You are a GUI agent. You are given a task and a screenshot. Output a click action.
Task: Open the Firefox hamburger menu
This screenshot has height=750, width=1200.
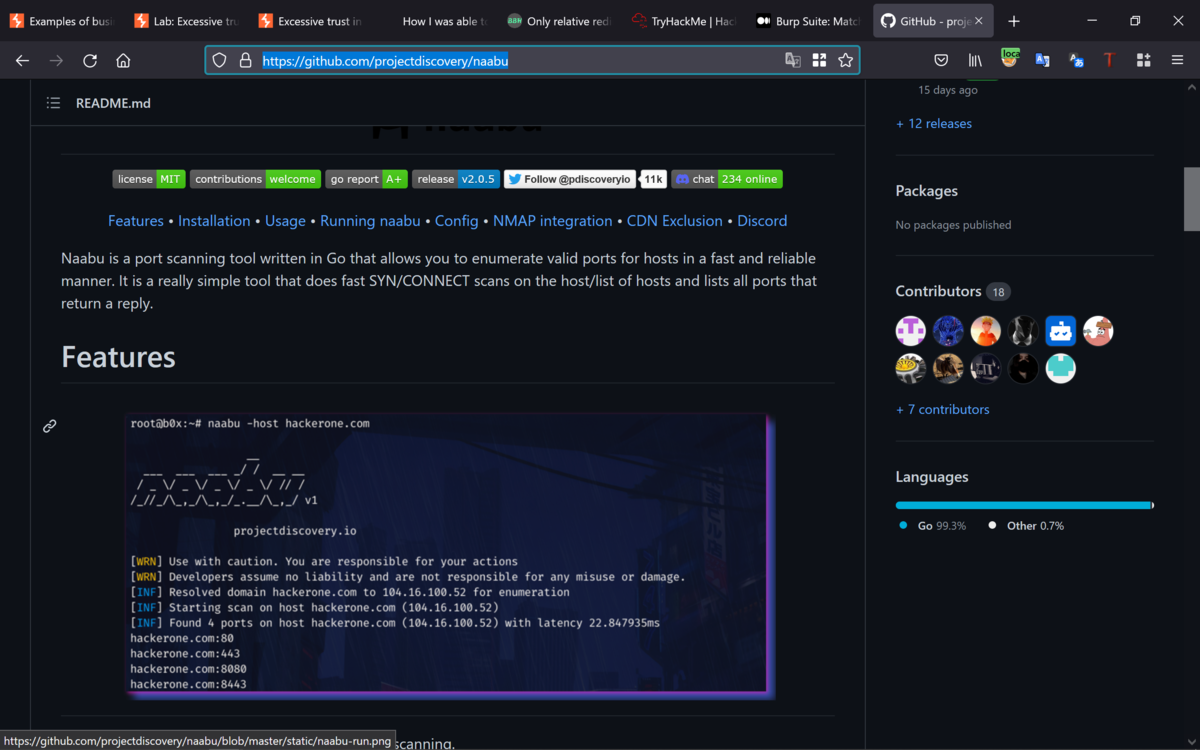(x=1177, y=60)
